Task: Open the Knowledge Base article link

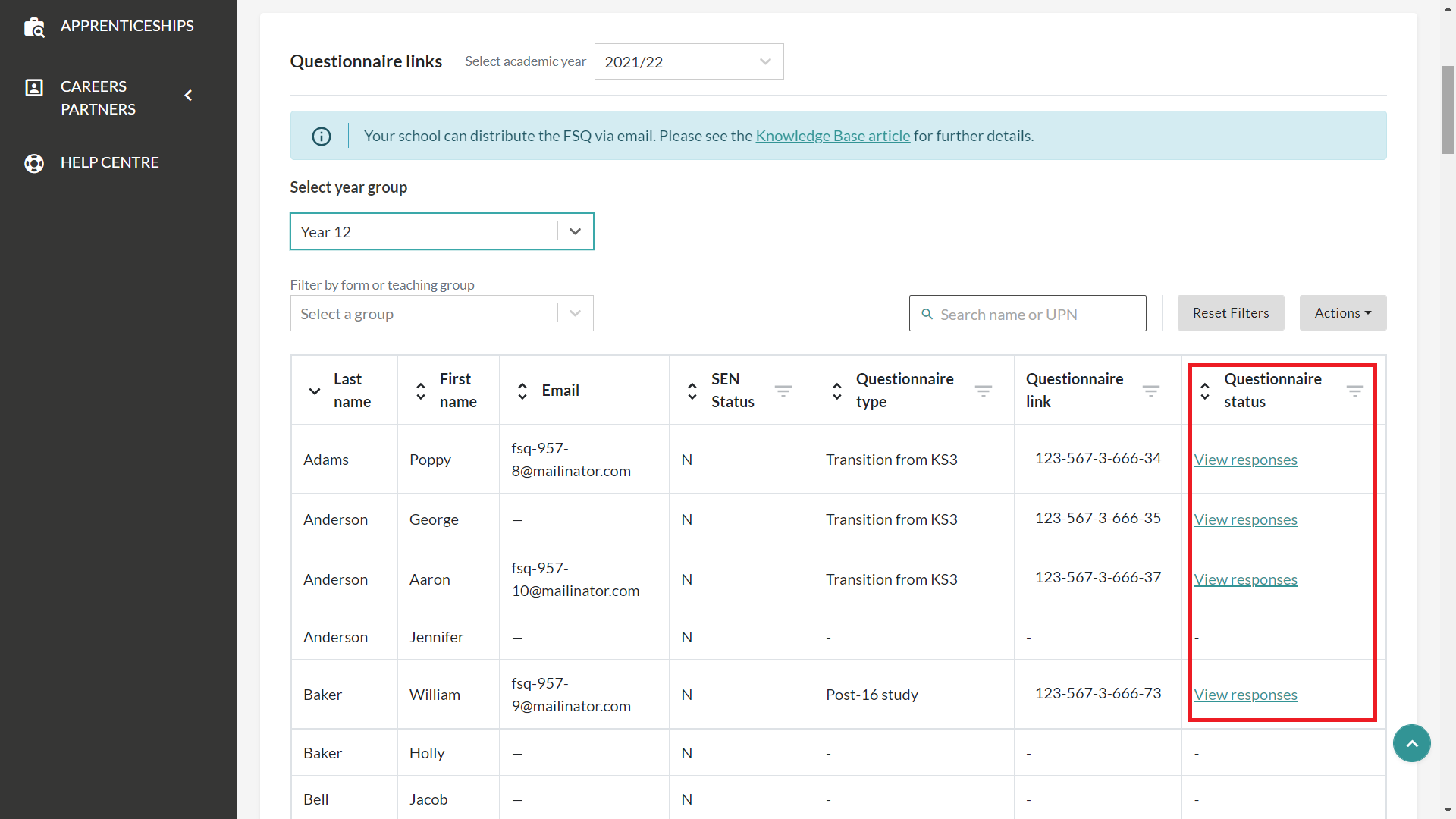Action: click(833, 136)
